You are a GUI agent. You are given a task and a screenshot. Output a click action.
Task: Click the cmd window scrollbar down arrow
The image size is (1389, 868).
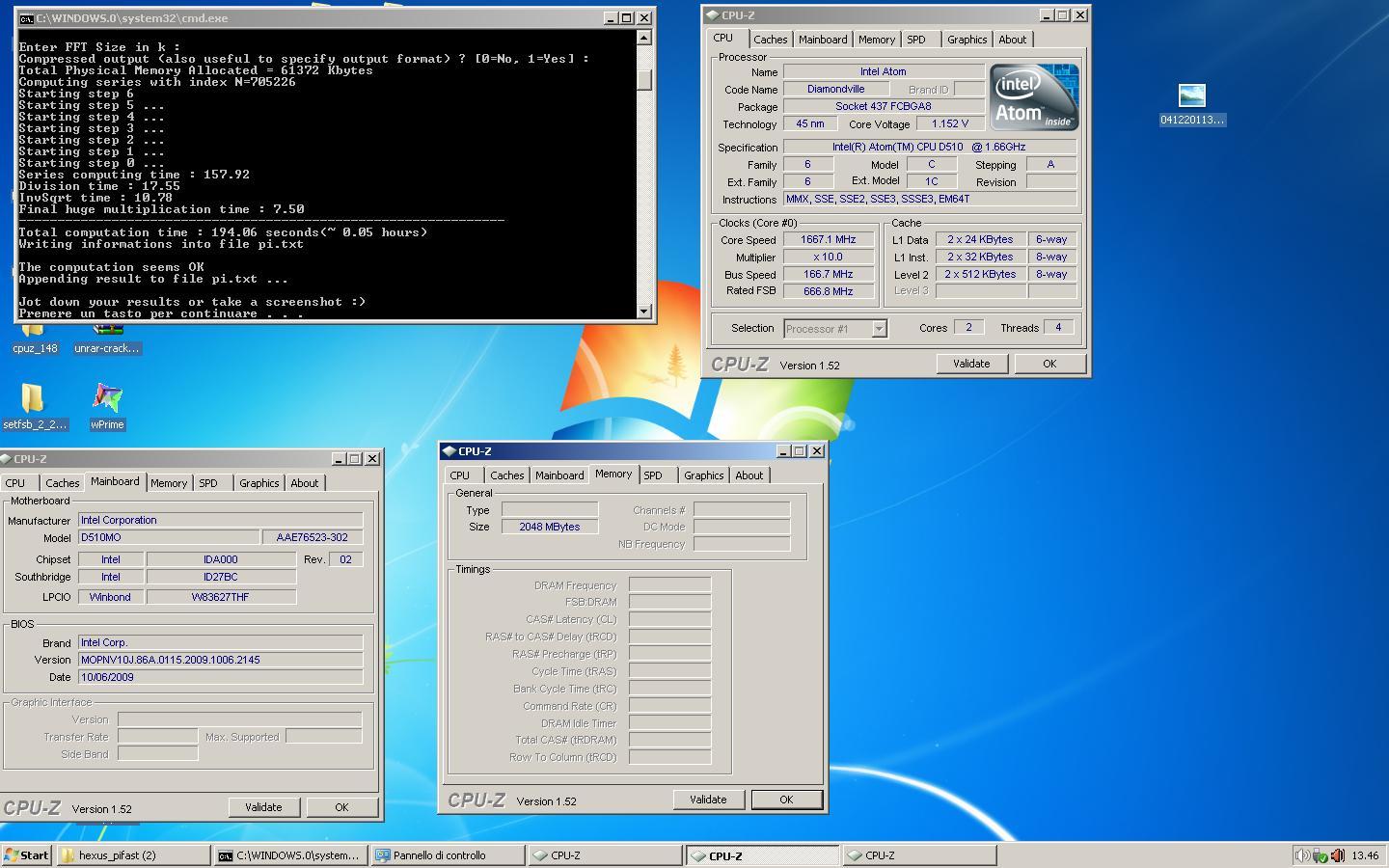pos(644,311)
